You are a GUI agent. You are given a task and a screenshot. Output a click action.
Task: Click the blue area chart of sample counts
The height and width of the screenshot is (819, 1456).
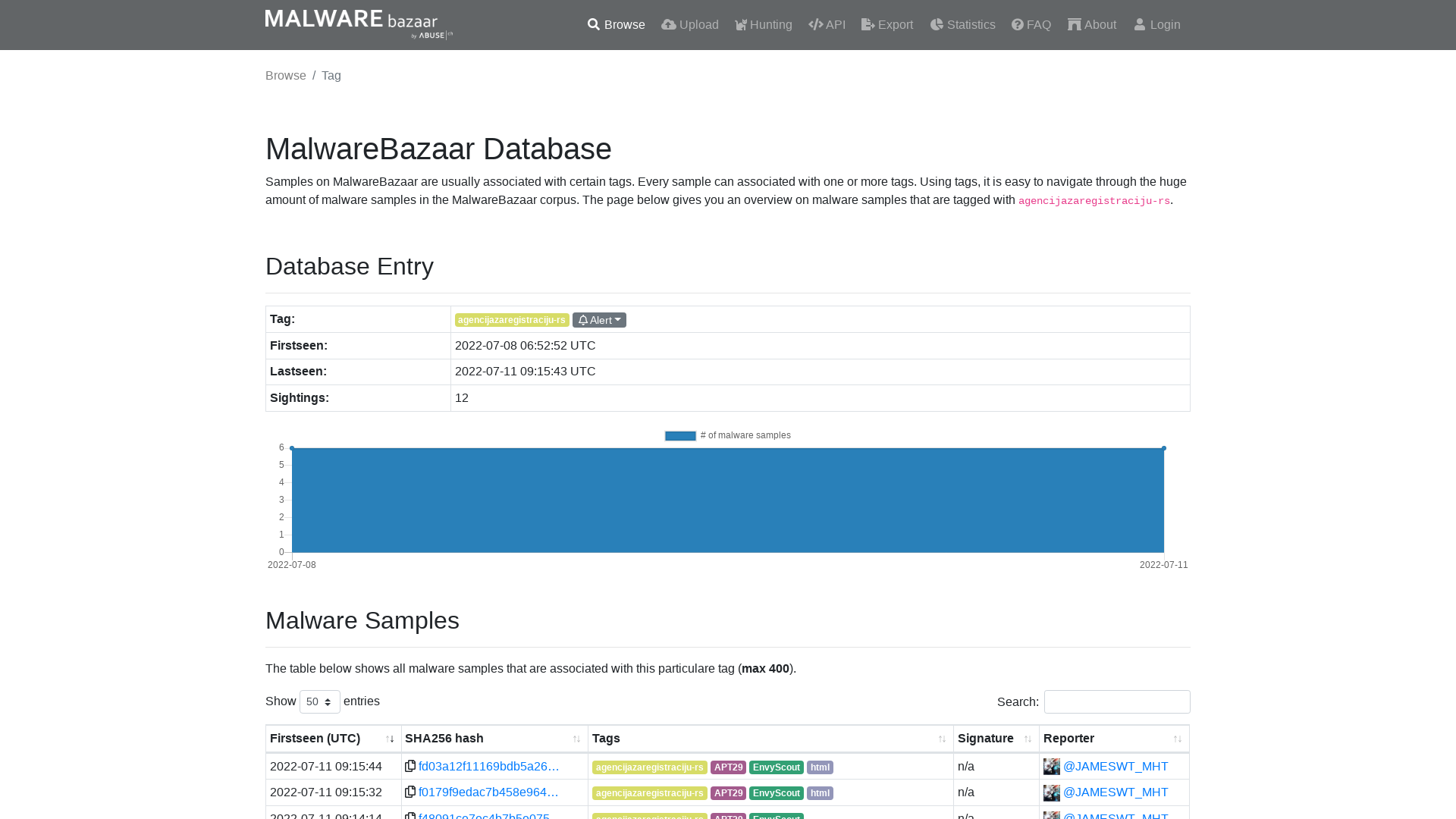(x=727, y=500)
